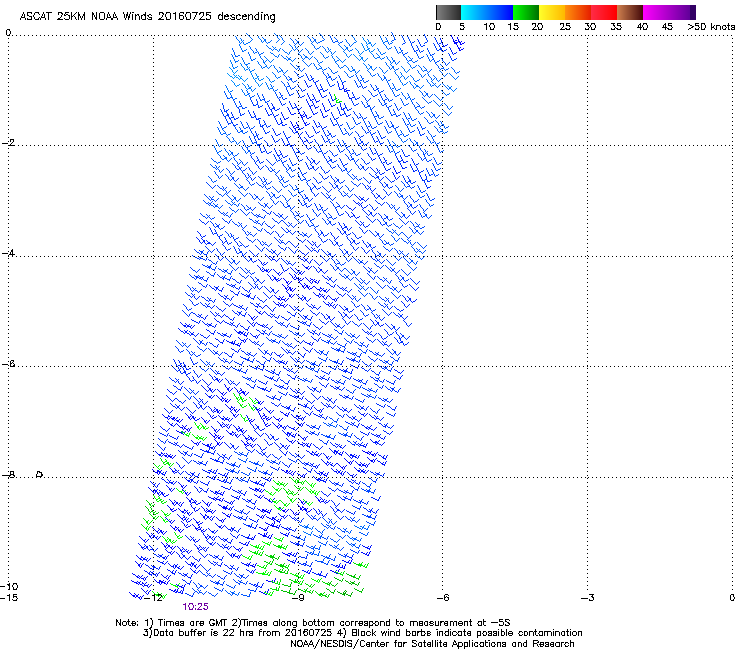Click the -15 longitude axis label
The image size is (740, 650).
coord(9,598)
